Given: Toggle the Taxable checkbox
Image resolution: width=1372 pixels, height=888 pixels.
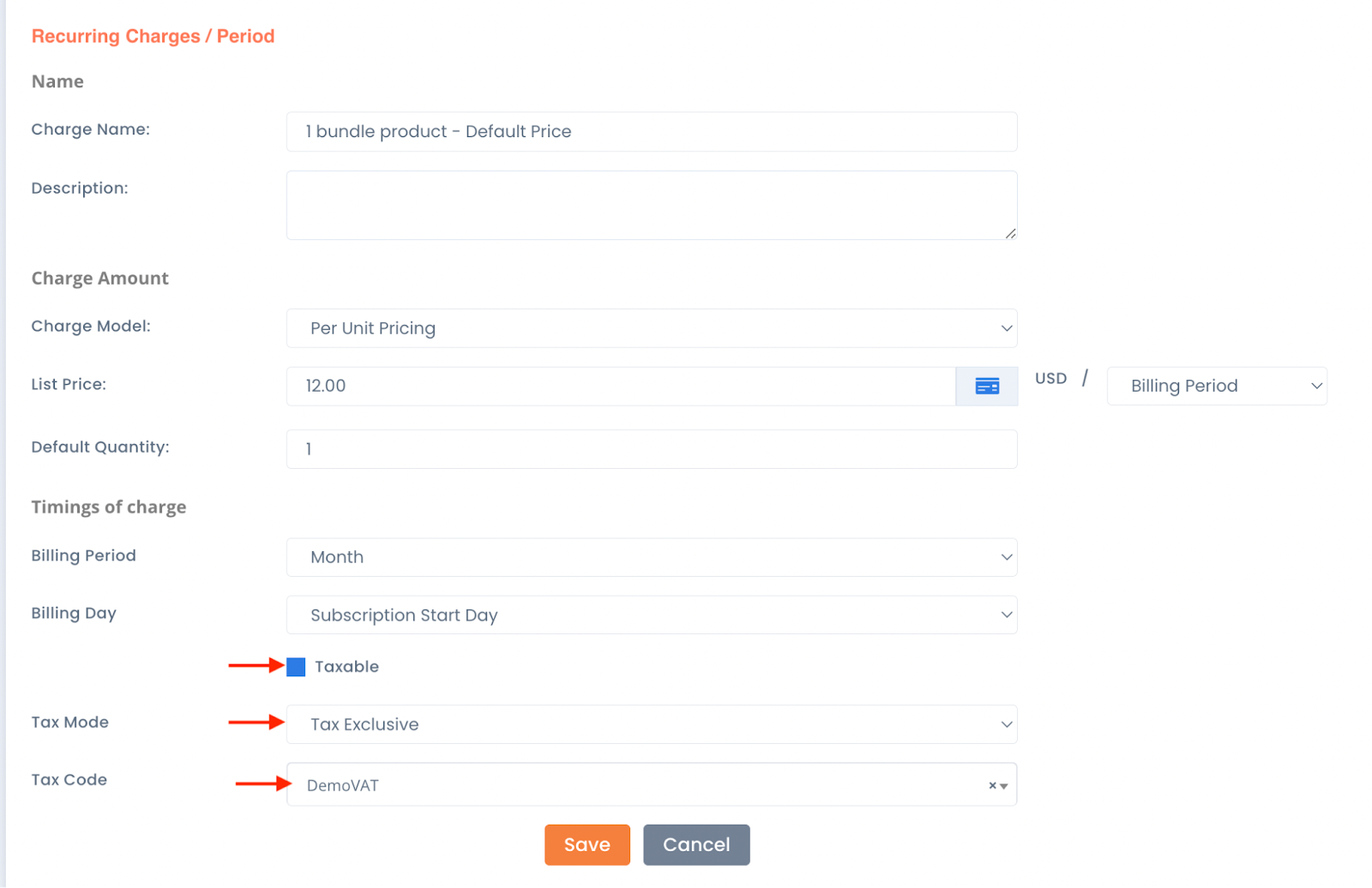Looking at the screenshot, I should pyautogui.click(x=296, y=667).
